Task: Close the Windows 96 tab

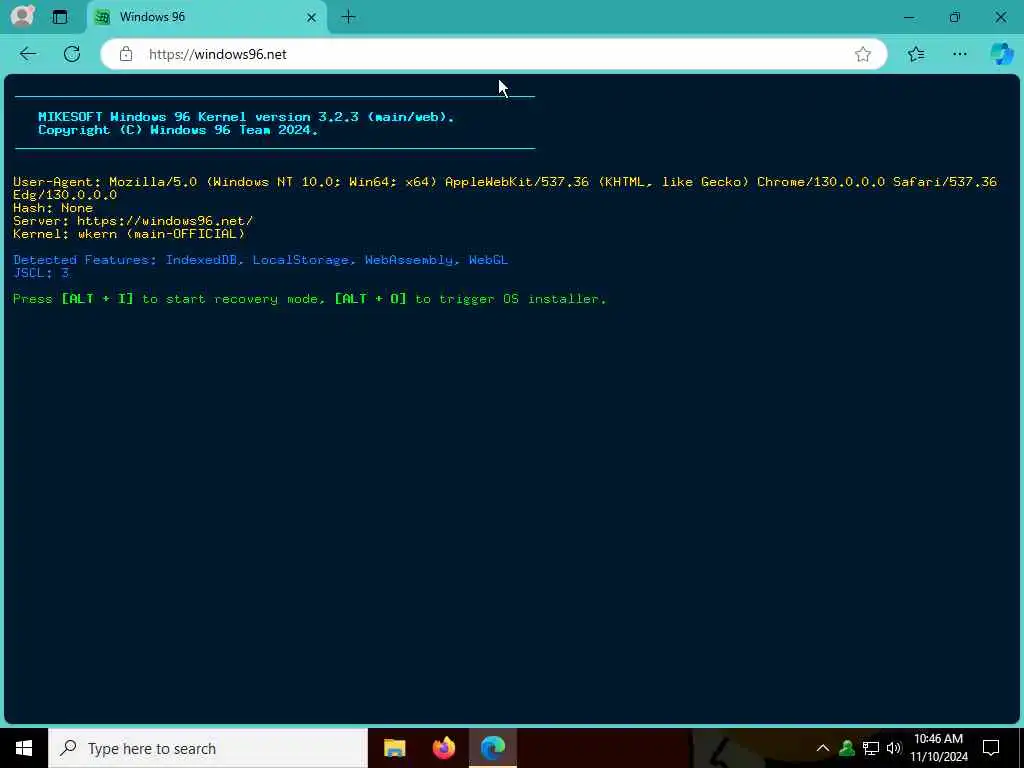Action: [x=312, y=18]
